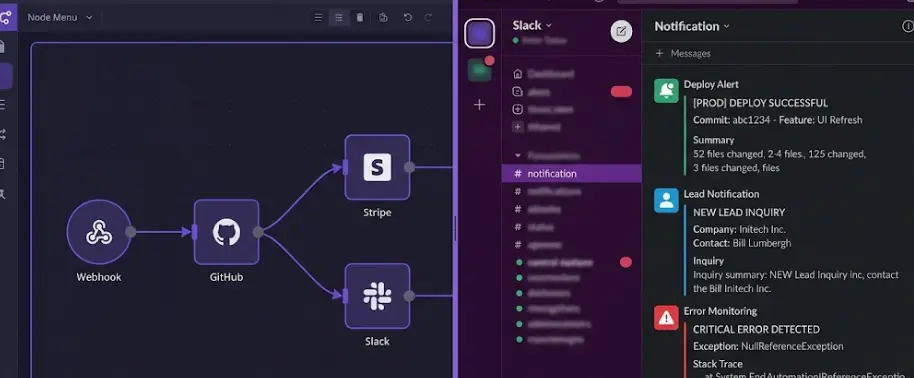Select the Slack node on canvas

point(377,296)
